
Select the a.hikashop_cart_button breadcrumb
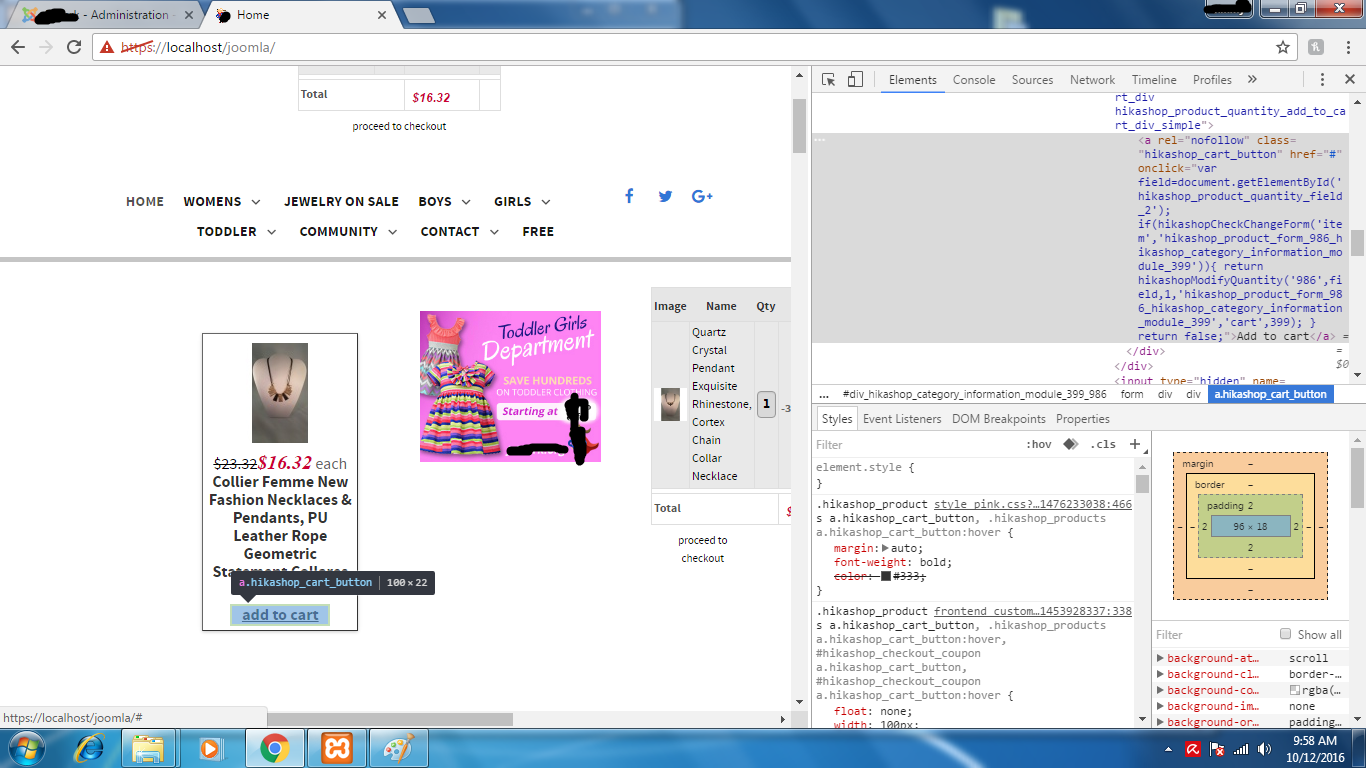(x=1270, y=394)
